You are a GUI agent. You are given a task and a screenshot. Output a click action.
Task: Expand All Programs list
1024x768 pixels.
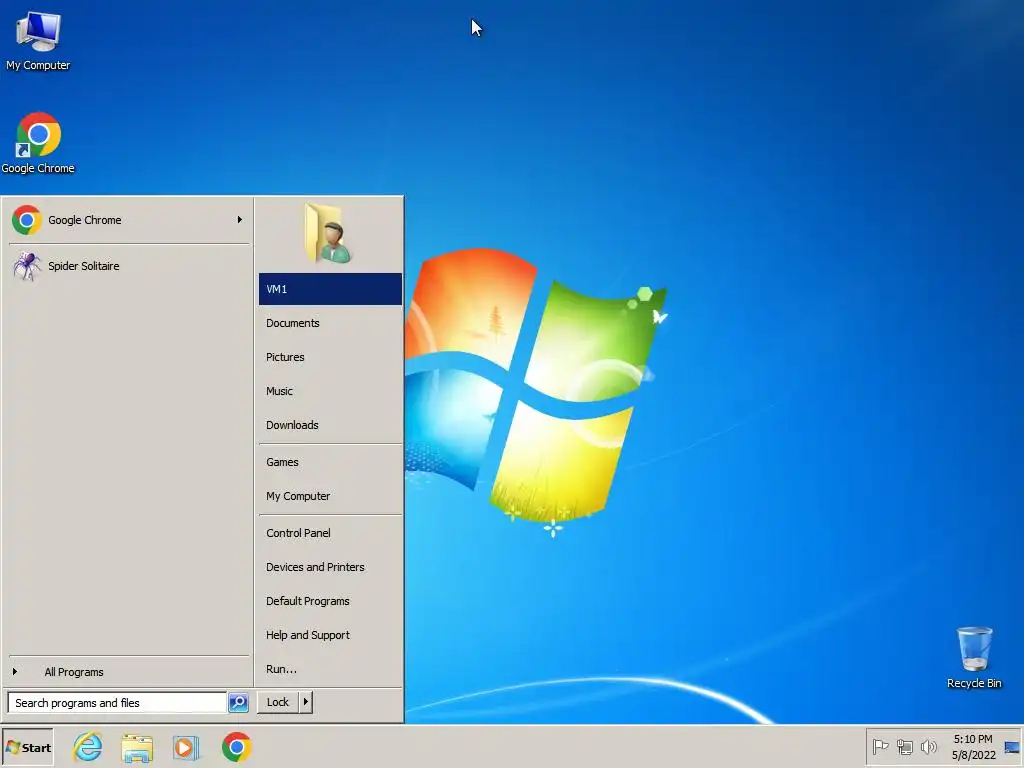(x=129, y=671)
